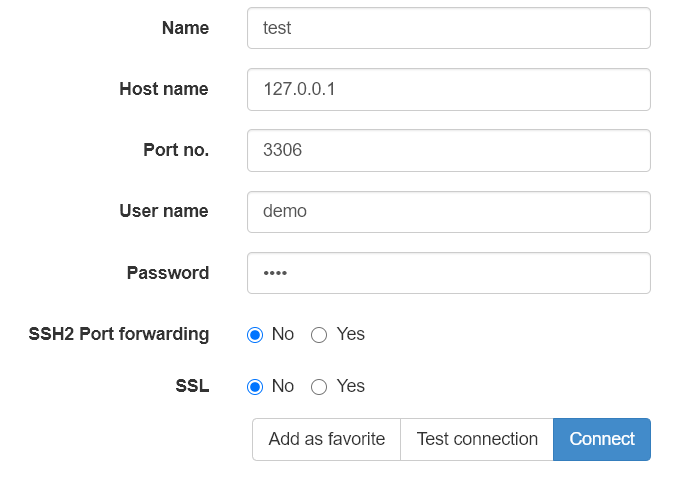690x489 pixels.
Task: Click the bold SSL label
Action: tap(192, 386)
